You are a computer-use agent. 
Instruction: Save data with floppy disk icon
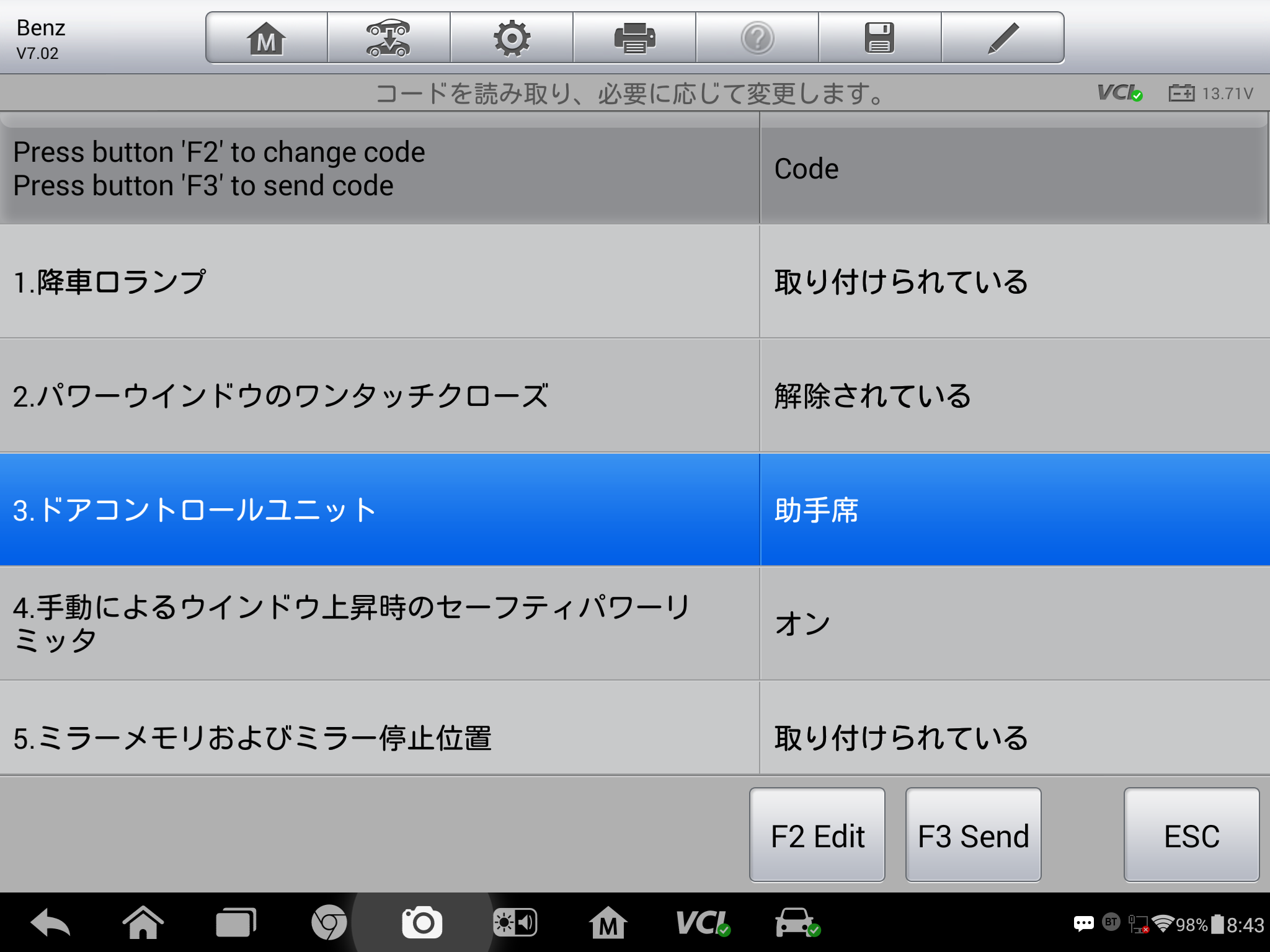[x=879, y=38]
